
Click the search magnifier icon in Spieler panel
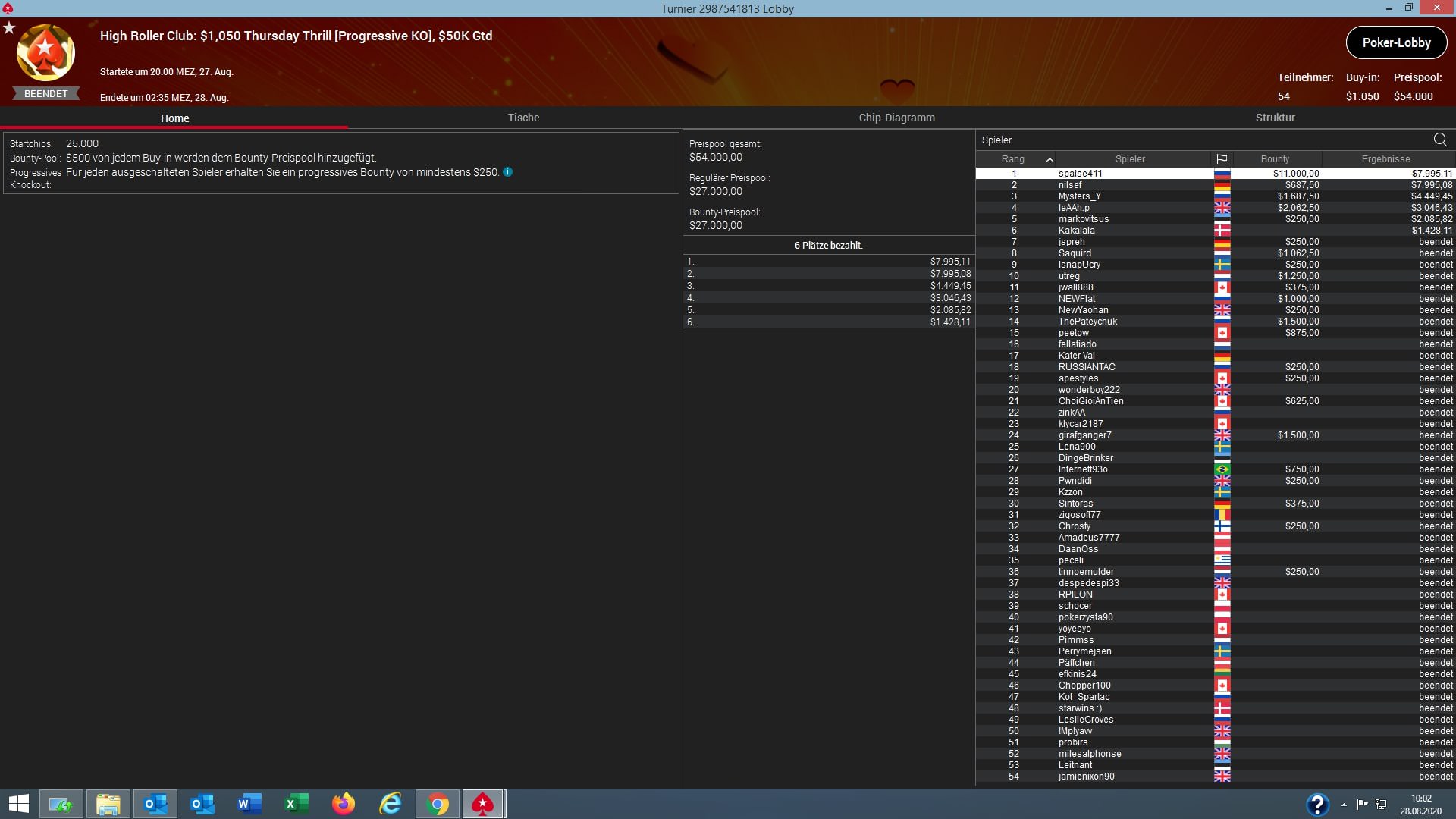click(1439, 140)
